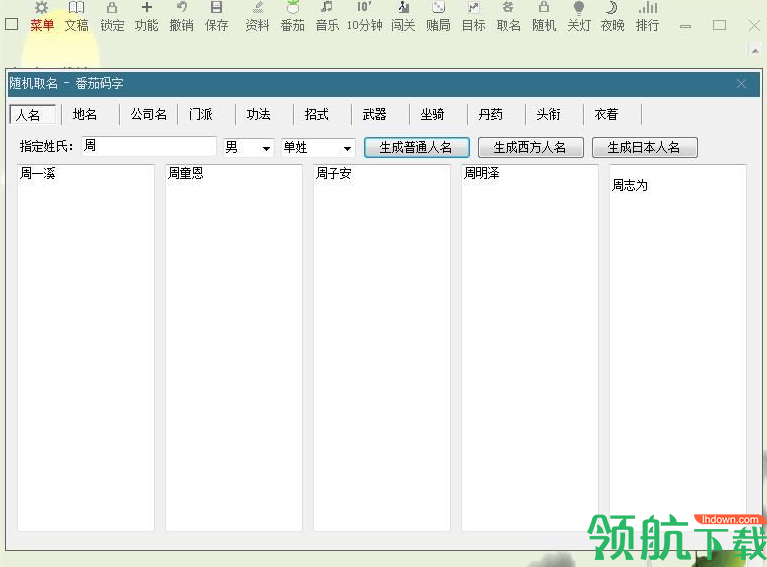Switch to the 地名 tab
Image resolution: width=767 pixels, height=567 pixels.
click(x=85, y=114)
